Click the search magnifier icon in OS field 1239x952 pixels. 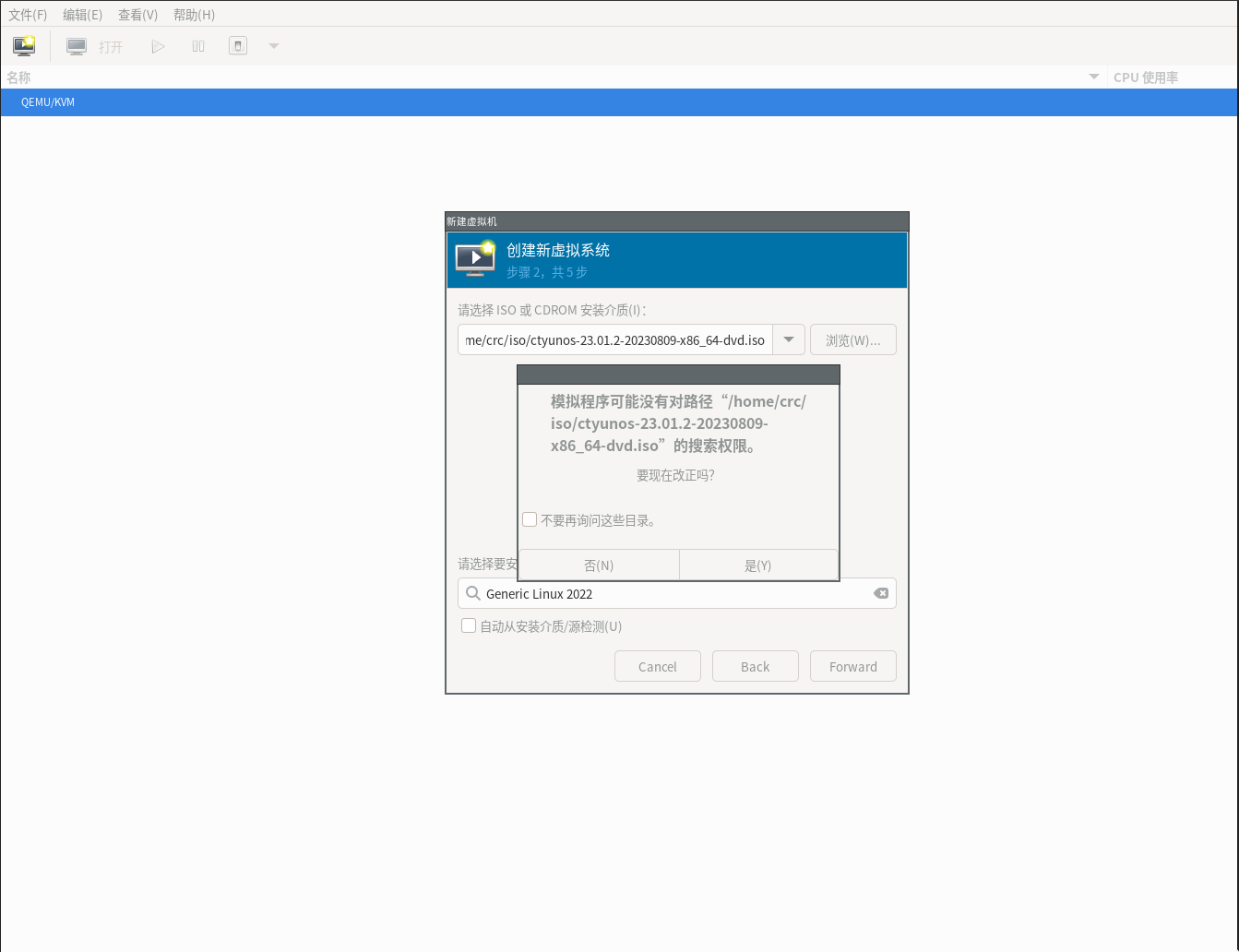(x=473, y=593)
